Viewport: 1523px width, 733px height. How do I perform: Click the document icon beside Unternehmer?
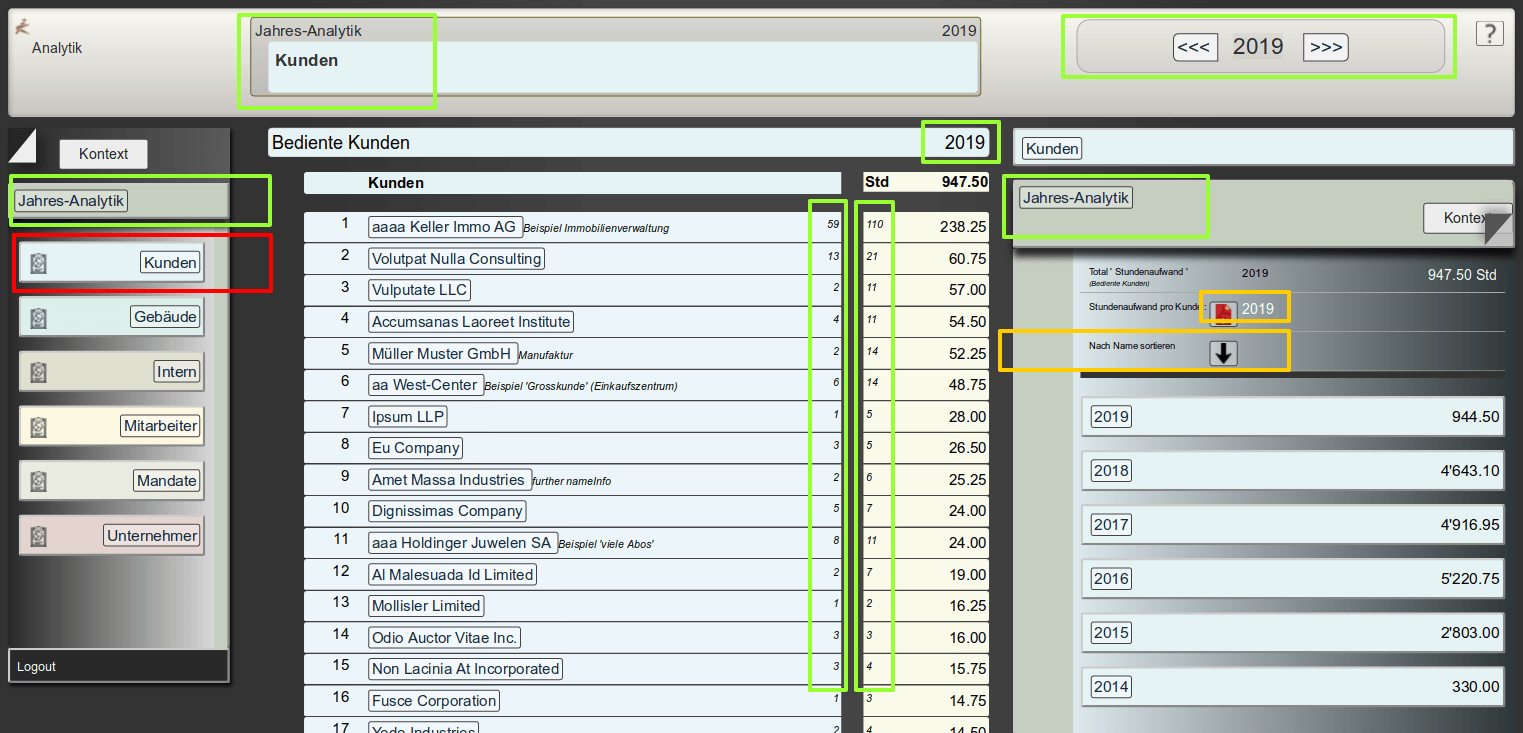[38, 536]
